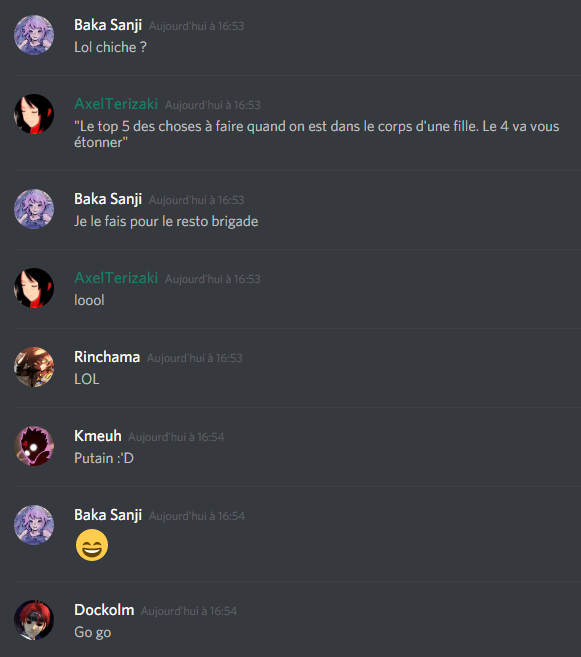
Task: Click the 'Putain :'D' message
Action: [104, 458]
